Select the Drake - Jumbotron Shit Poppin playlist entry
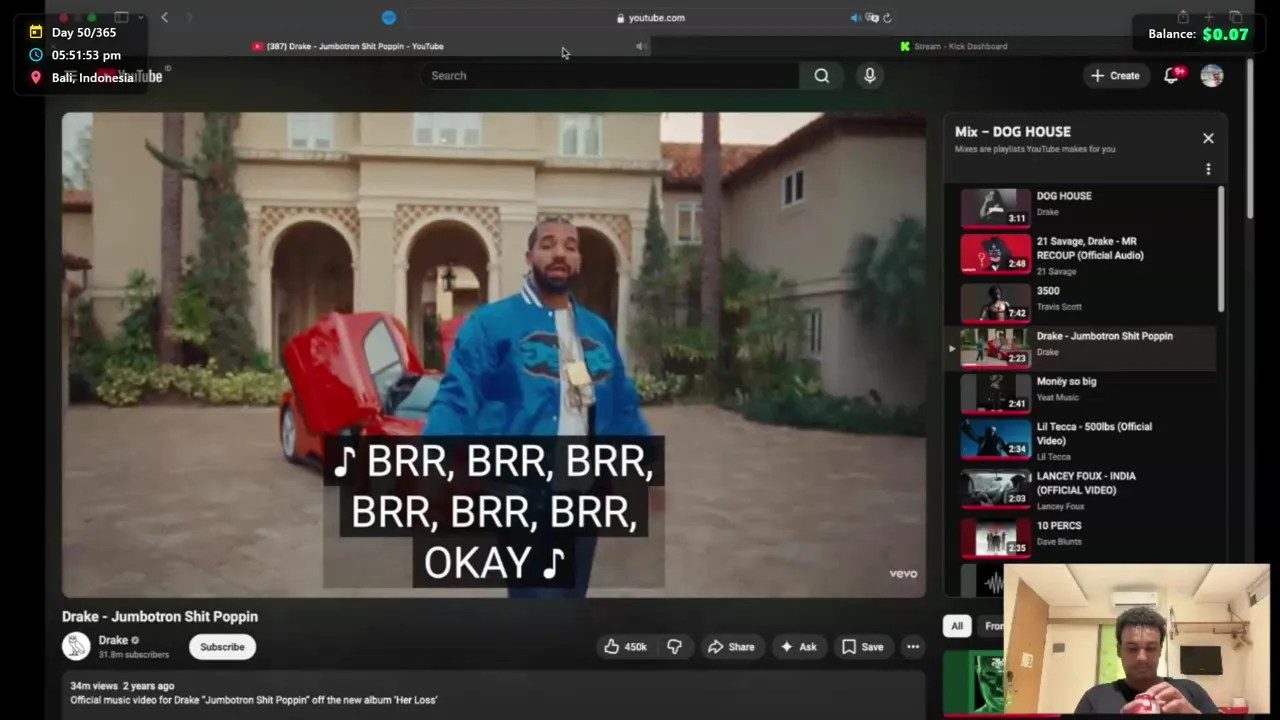Screen dimensions: 1280x720 click(1080, 347)
